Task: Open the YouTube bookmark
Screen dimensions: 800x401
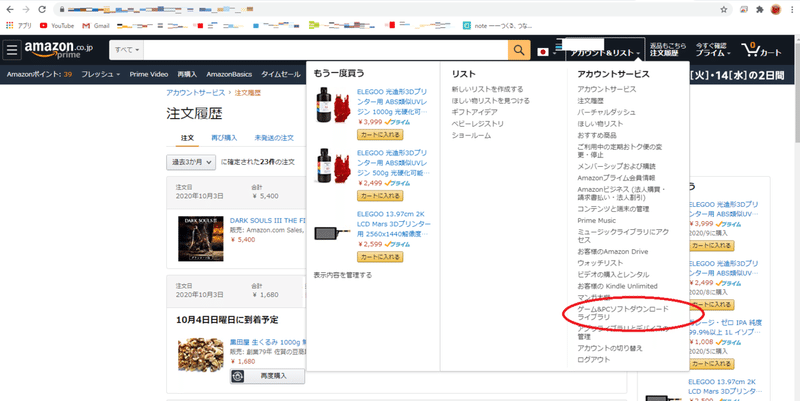Action: 57,26
